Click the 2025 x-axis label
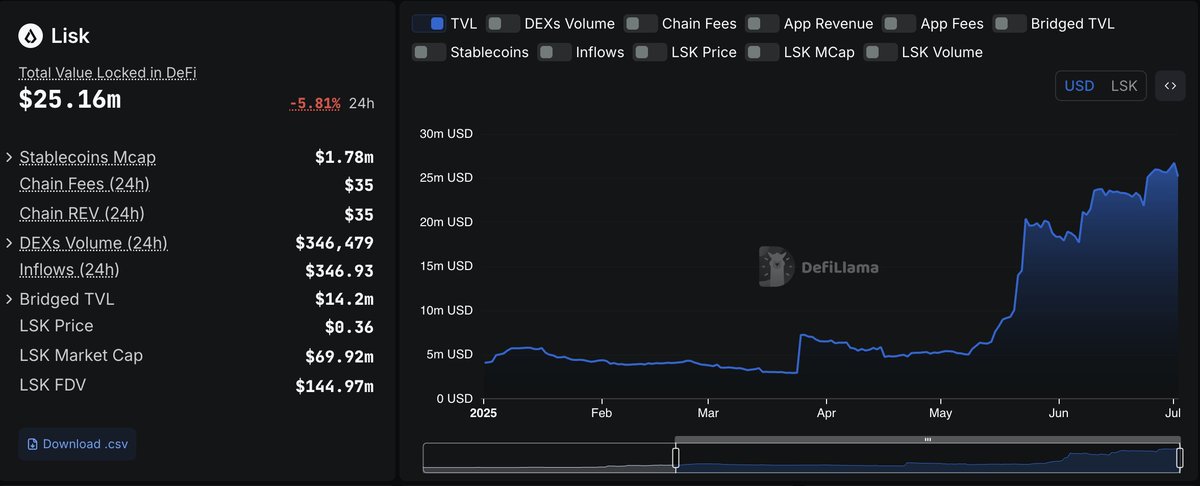 pyautogui.click(x=483, y=412)
